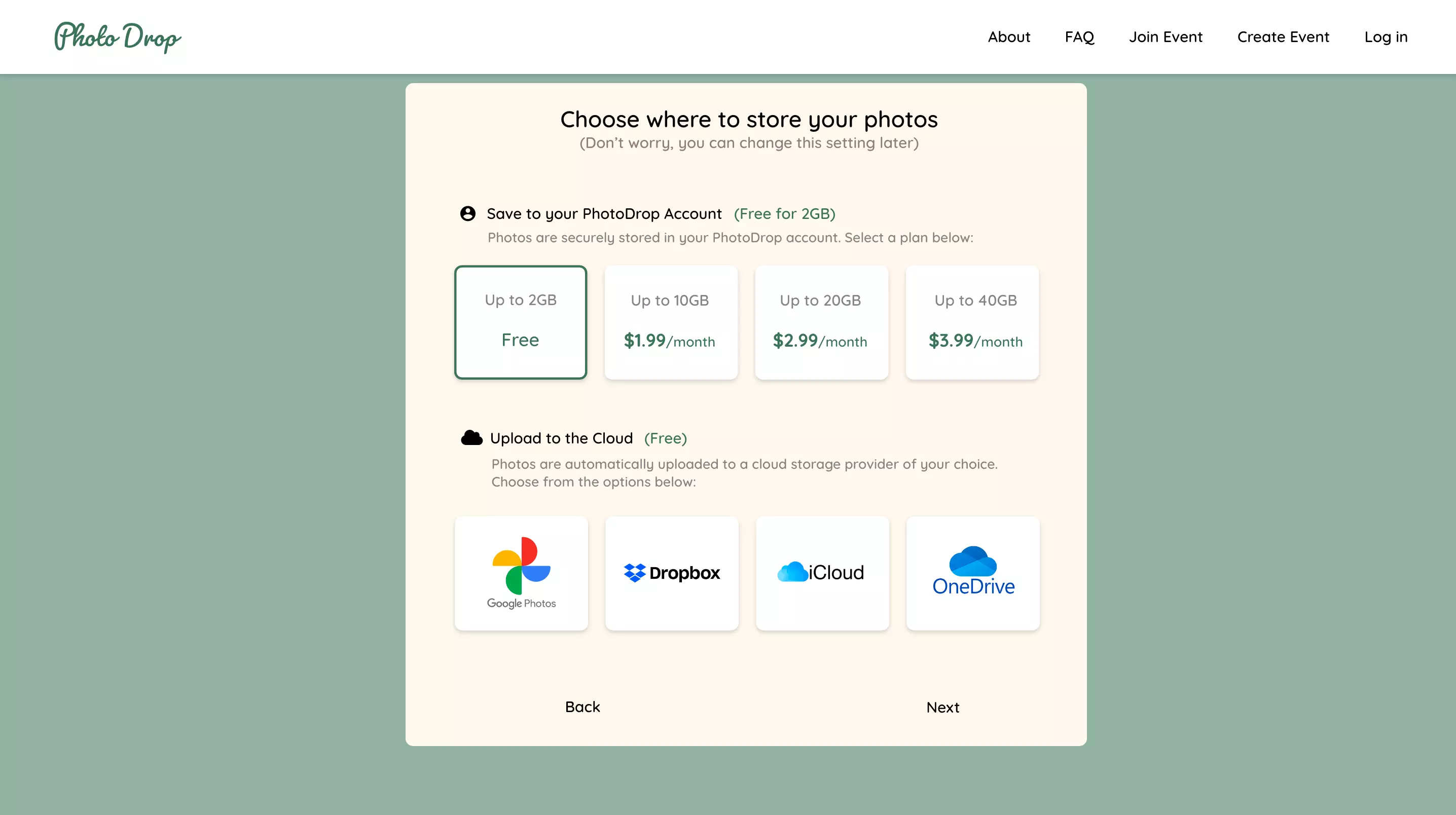The width and height of the screenshot is (1456, 815).
Task: Choose Google Photos as storage provider
Action: (x=521, y=573)
